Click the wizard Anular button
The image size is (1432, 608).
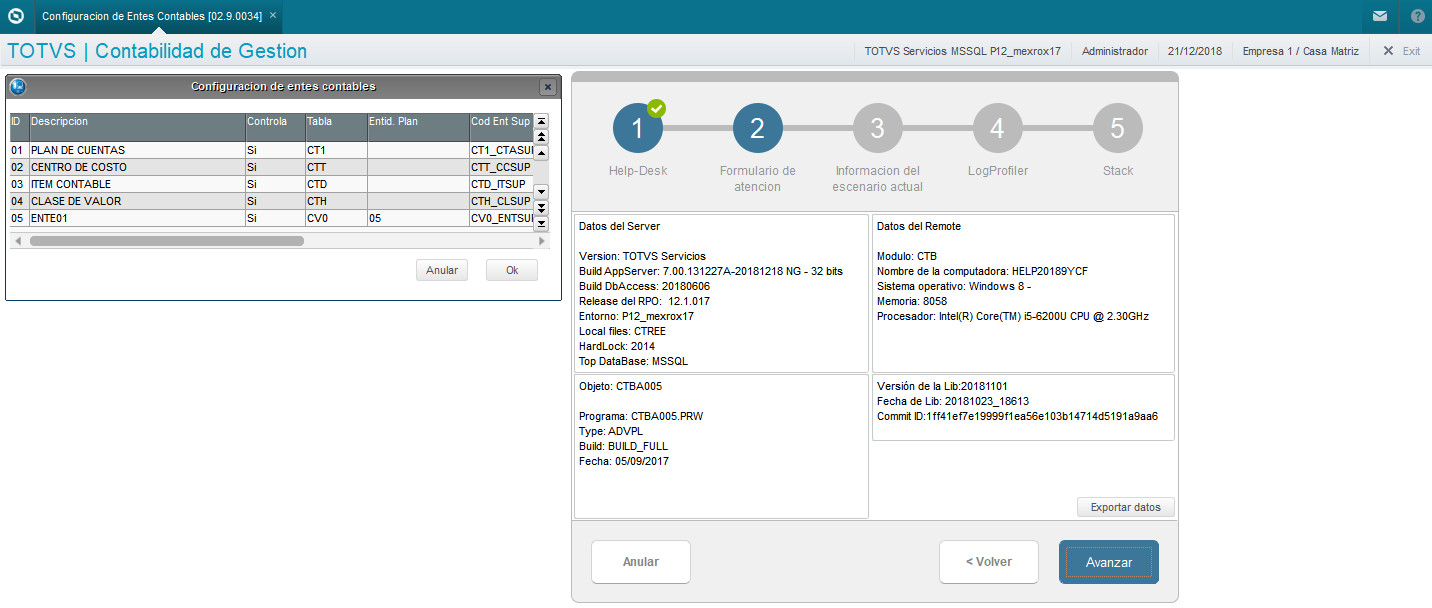pyautogui.click(x=641, y=562)
